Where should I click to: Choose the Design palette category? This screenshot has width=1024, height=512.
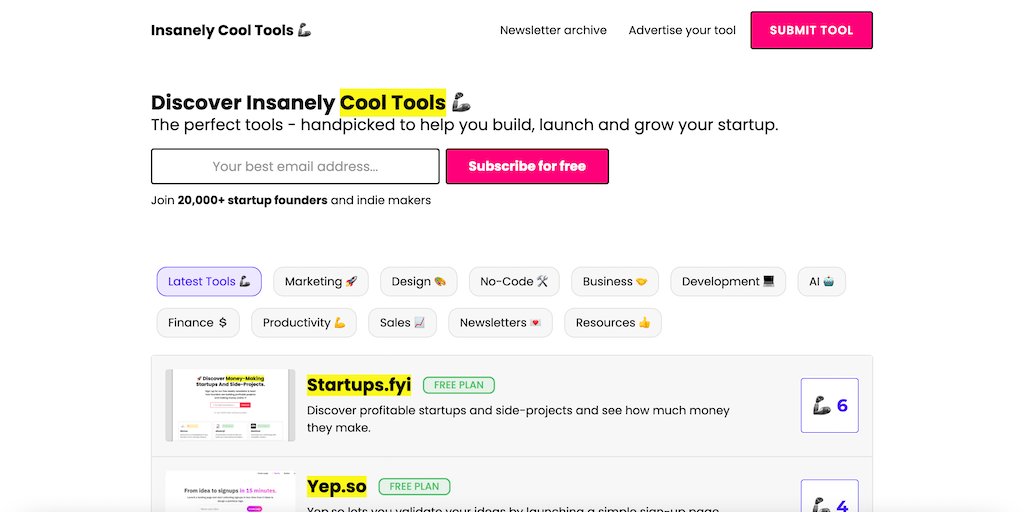(419, 281)
